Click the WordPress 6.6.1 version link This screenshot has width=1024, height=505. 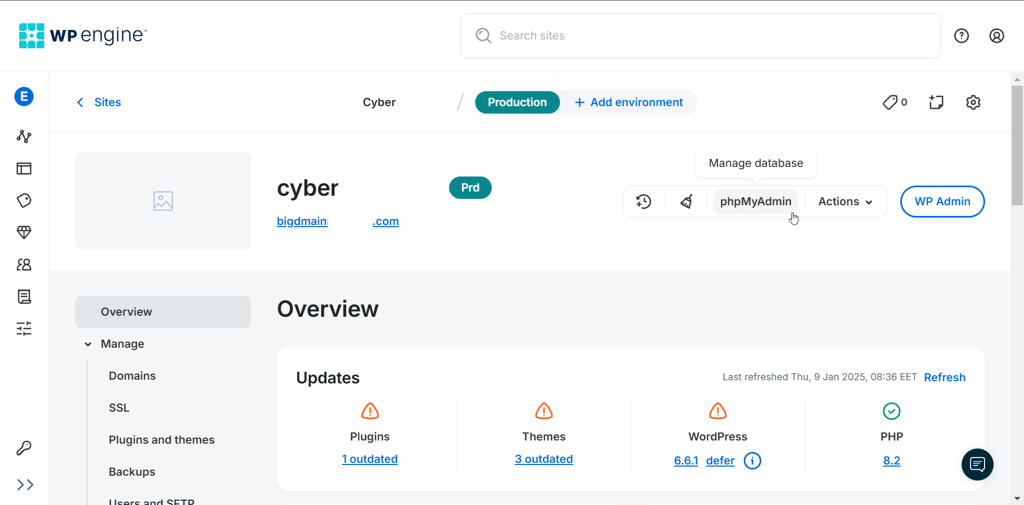pyautogui.click(x=686, y=461)
